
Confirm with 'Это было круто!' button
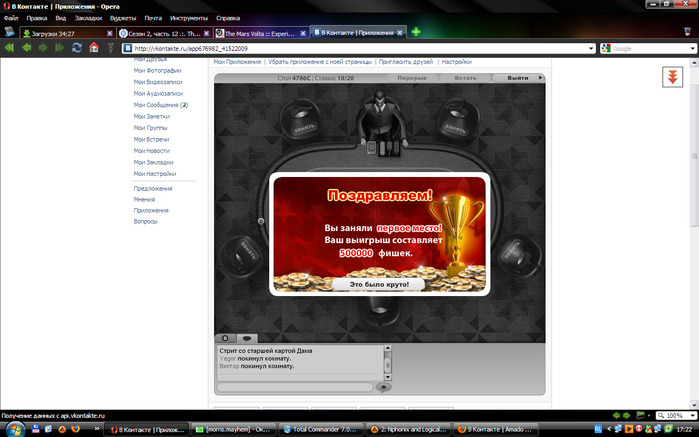(x=379, y=284)
